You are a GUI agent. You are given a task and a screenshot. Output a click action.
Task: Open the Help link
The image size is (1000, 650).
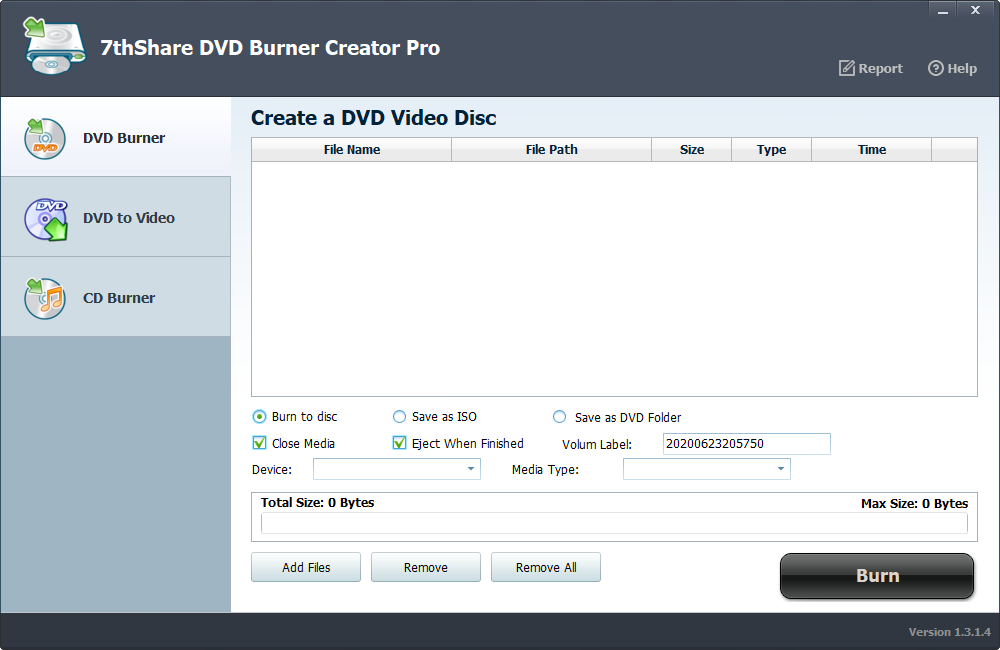[952, 68]
